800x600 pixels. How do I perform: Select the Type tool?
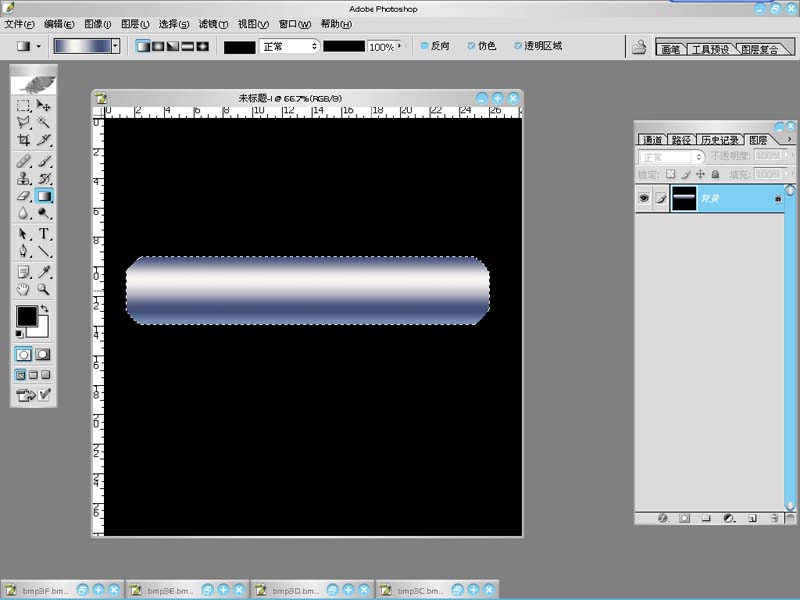point(44,234)
